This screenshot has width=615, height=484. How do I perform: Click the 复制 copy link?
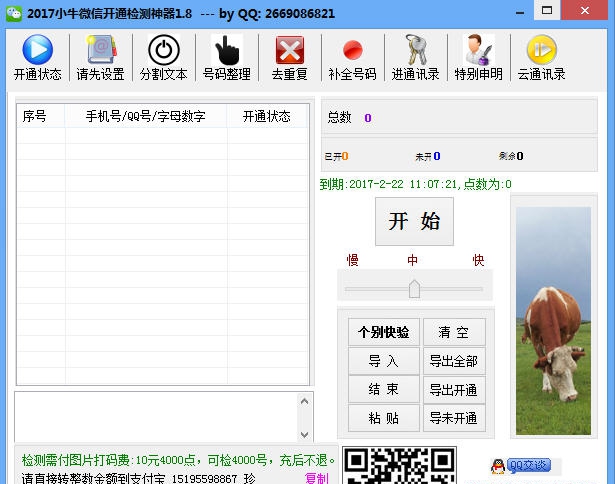tap(317, 479)
